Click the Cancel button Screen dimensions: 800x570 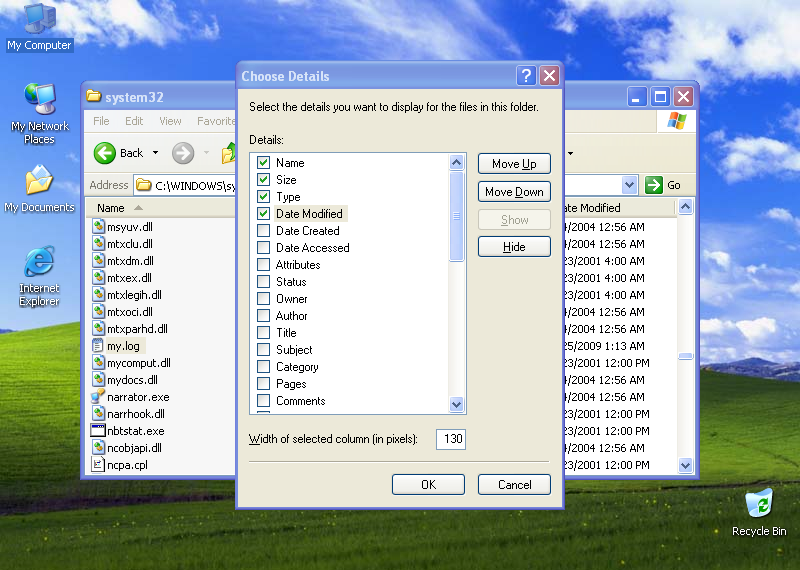(x=514, y=485)
